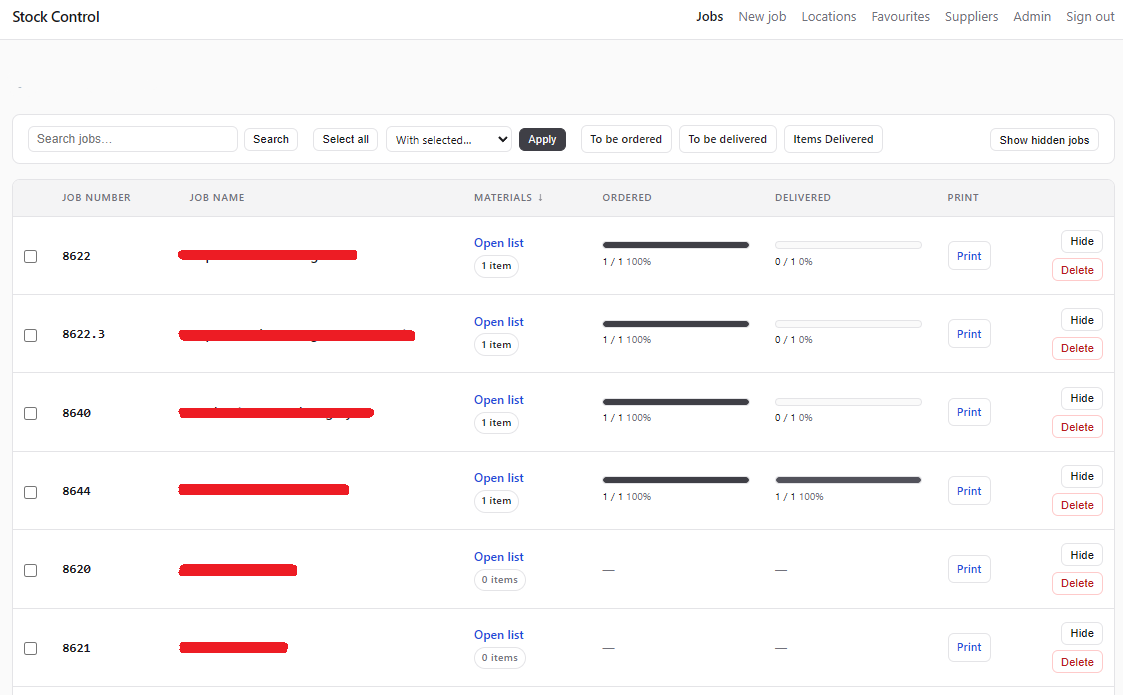Delete job 8644
Screen dimensions: 1123x695
pos(1077,505)
